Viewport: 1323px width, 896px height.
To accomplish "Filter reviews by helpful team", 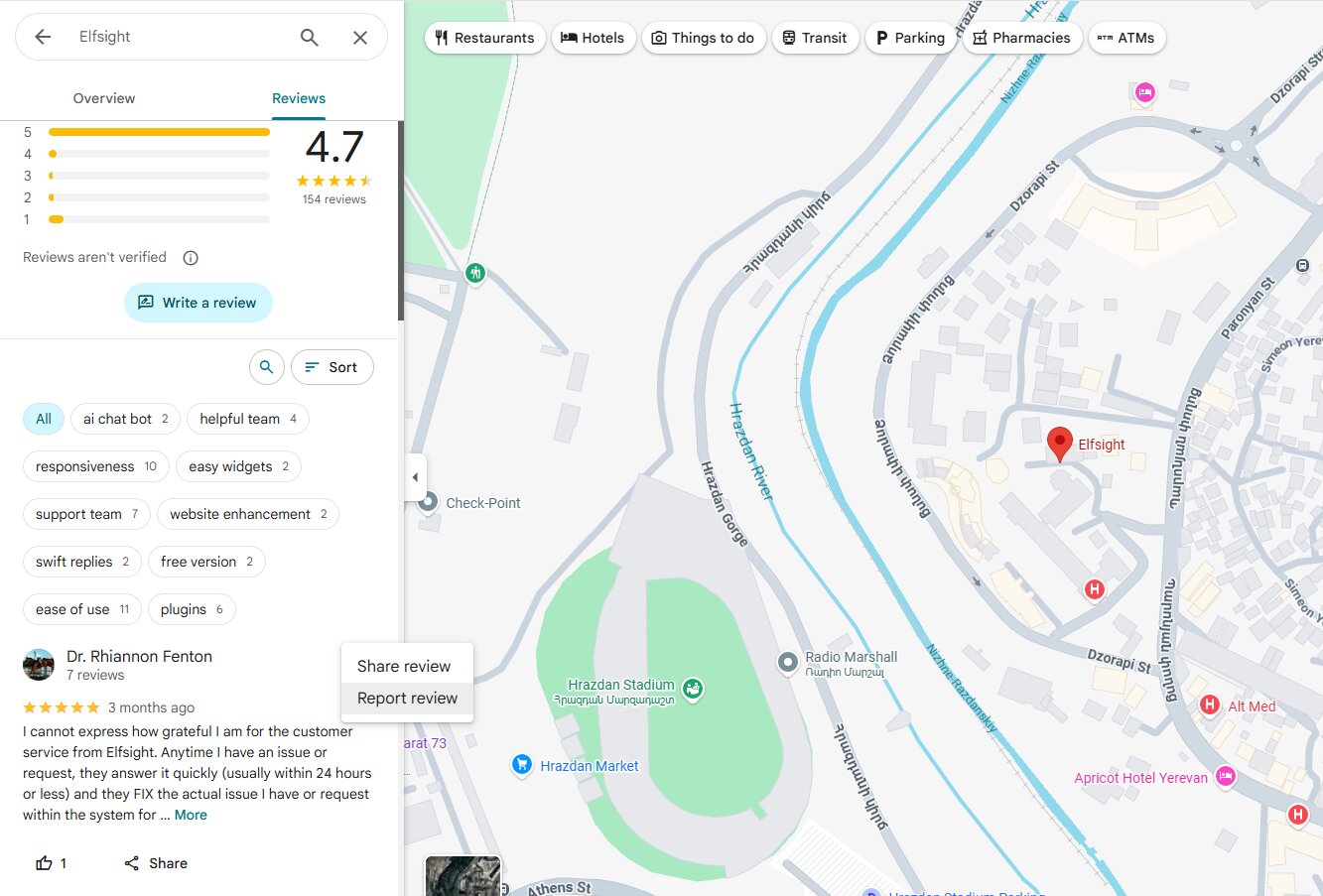I will click(248, 419).
